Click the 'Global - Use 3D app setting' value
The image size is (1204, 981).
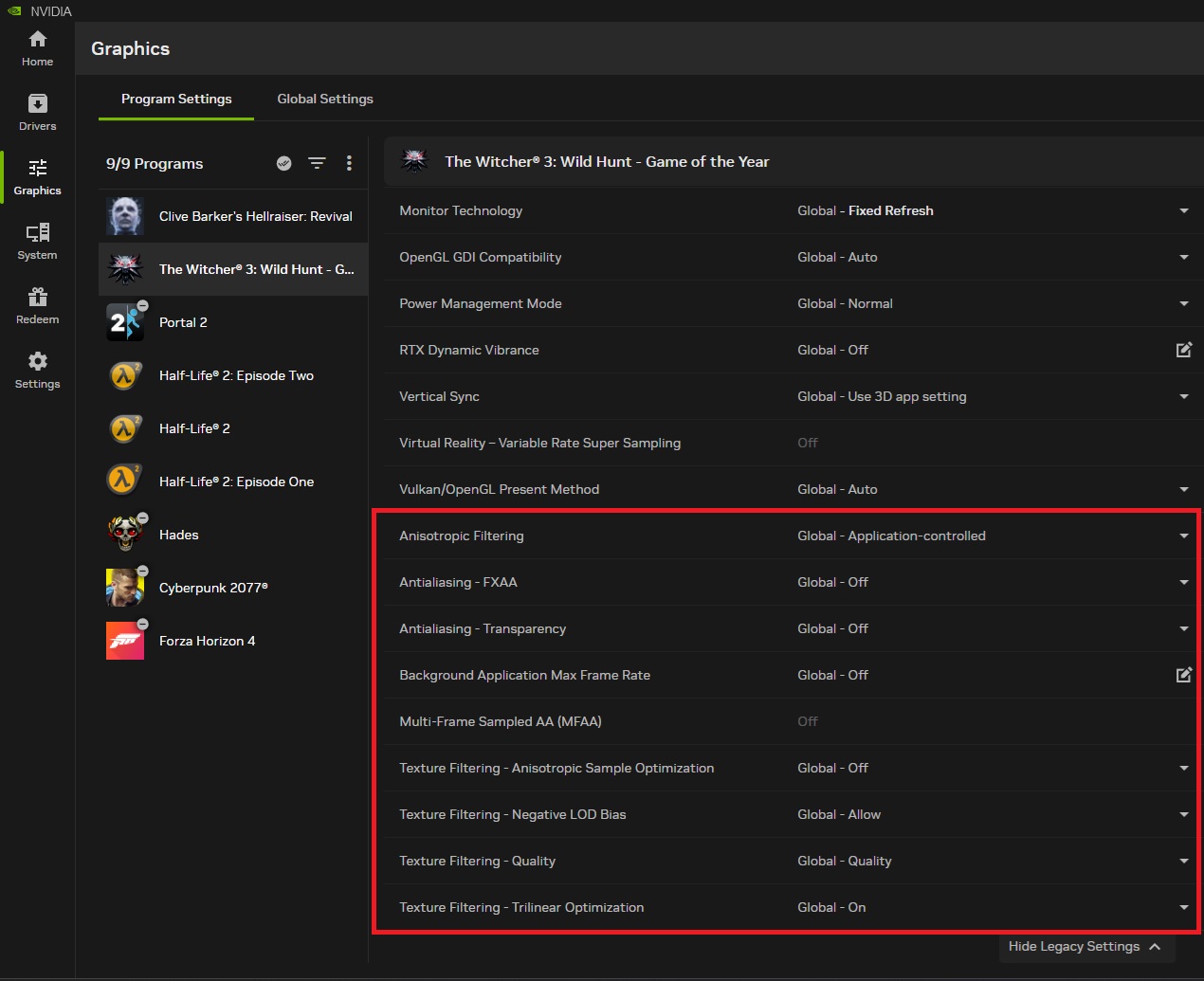[x=882, y=396]
